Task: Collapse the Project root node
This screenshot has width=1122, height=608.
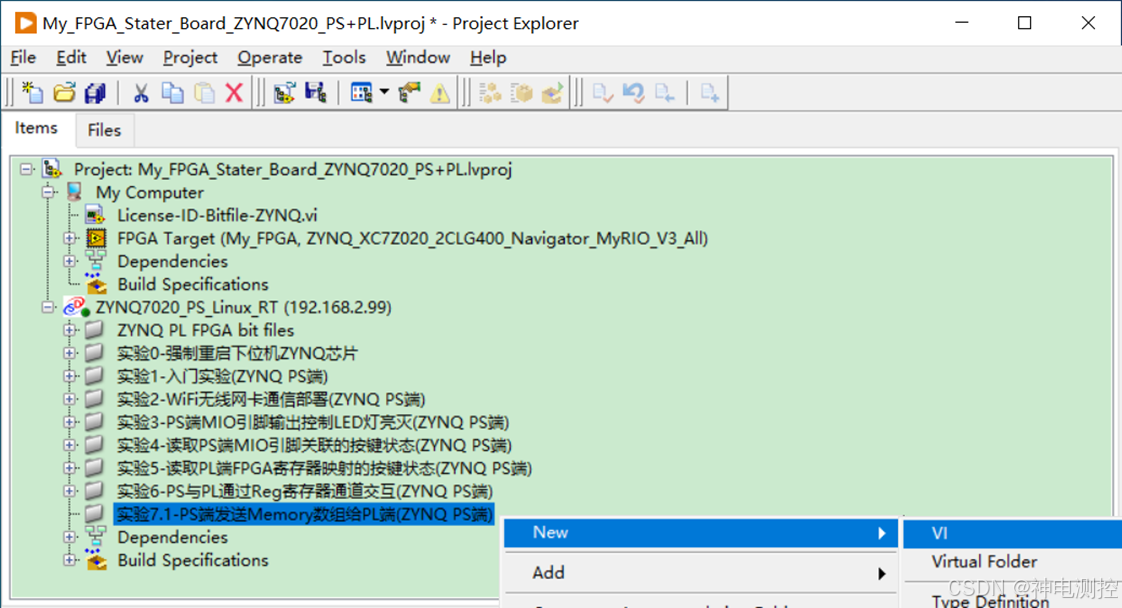Action: click(27, 170)
